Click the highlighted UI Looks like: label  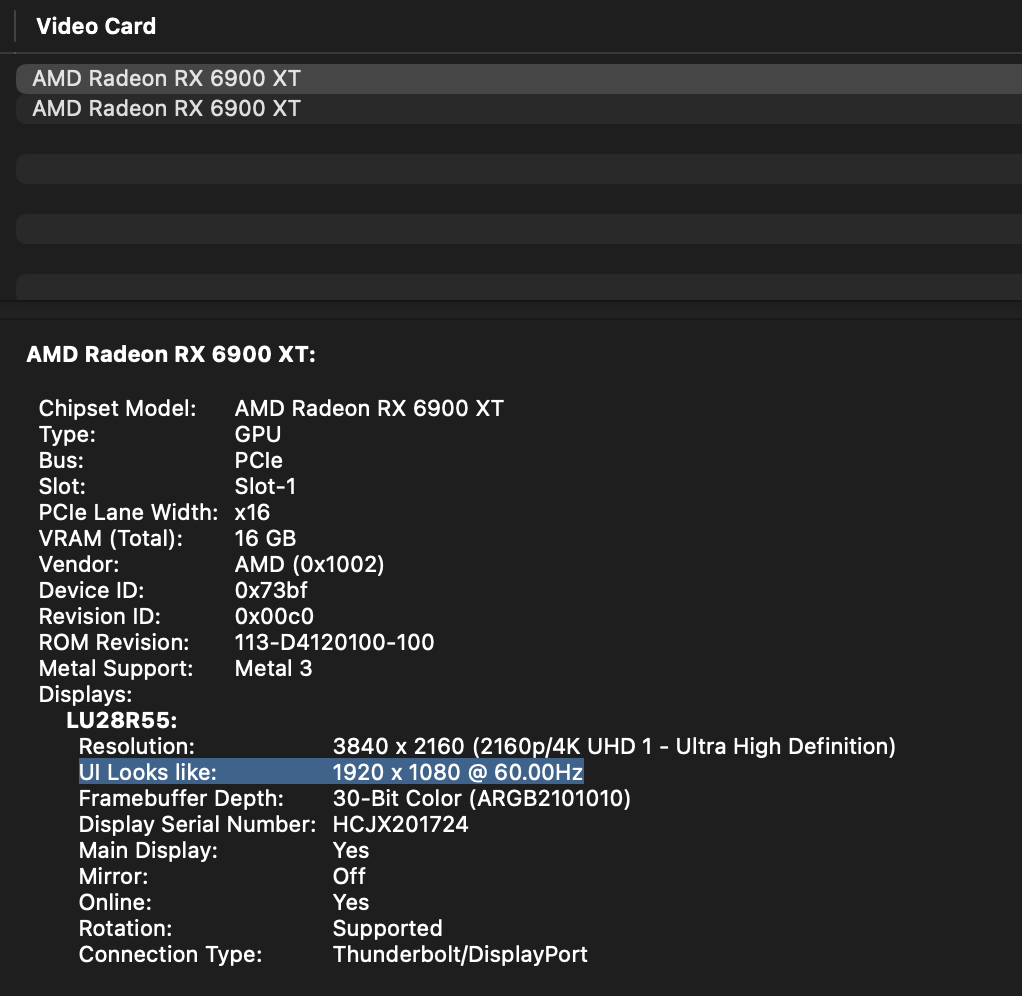pos(148,772)
